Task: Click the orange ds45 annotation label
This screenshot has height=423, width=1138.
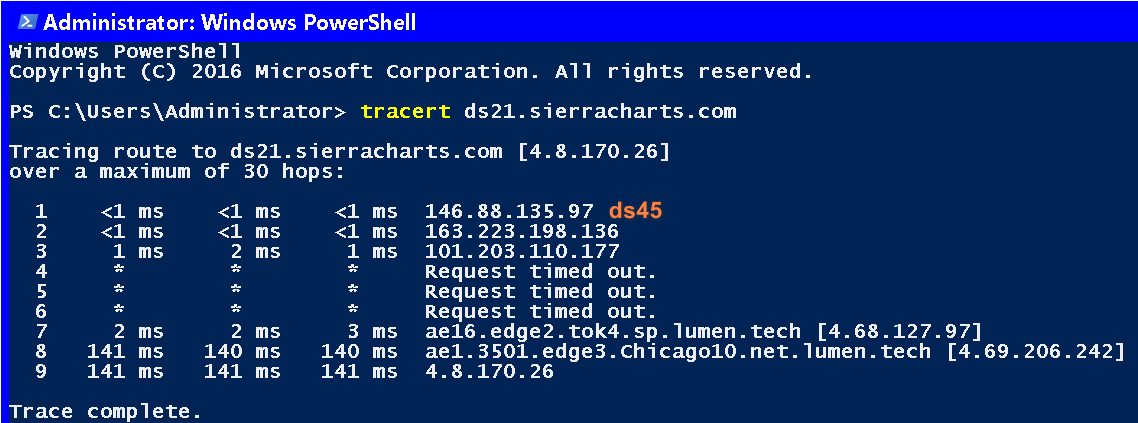Action: tap(636, 212)
